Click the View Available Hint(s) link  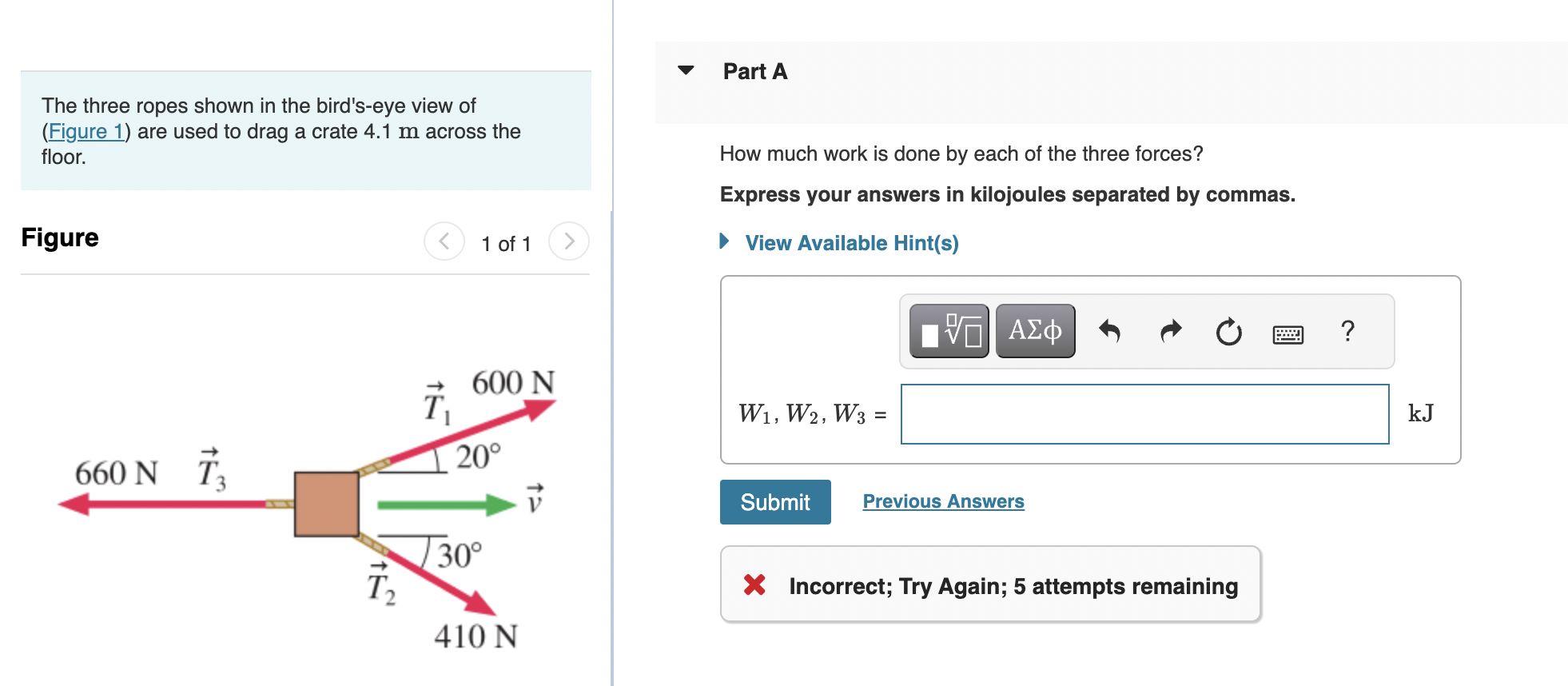point(851,242)
